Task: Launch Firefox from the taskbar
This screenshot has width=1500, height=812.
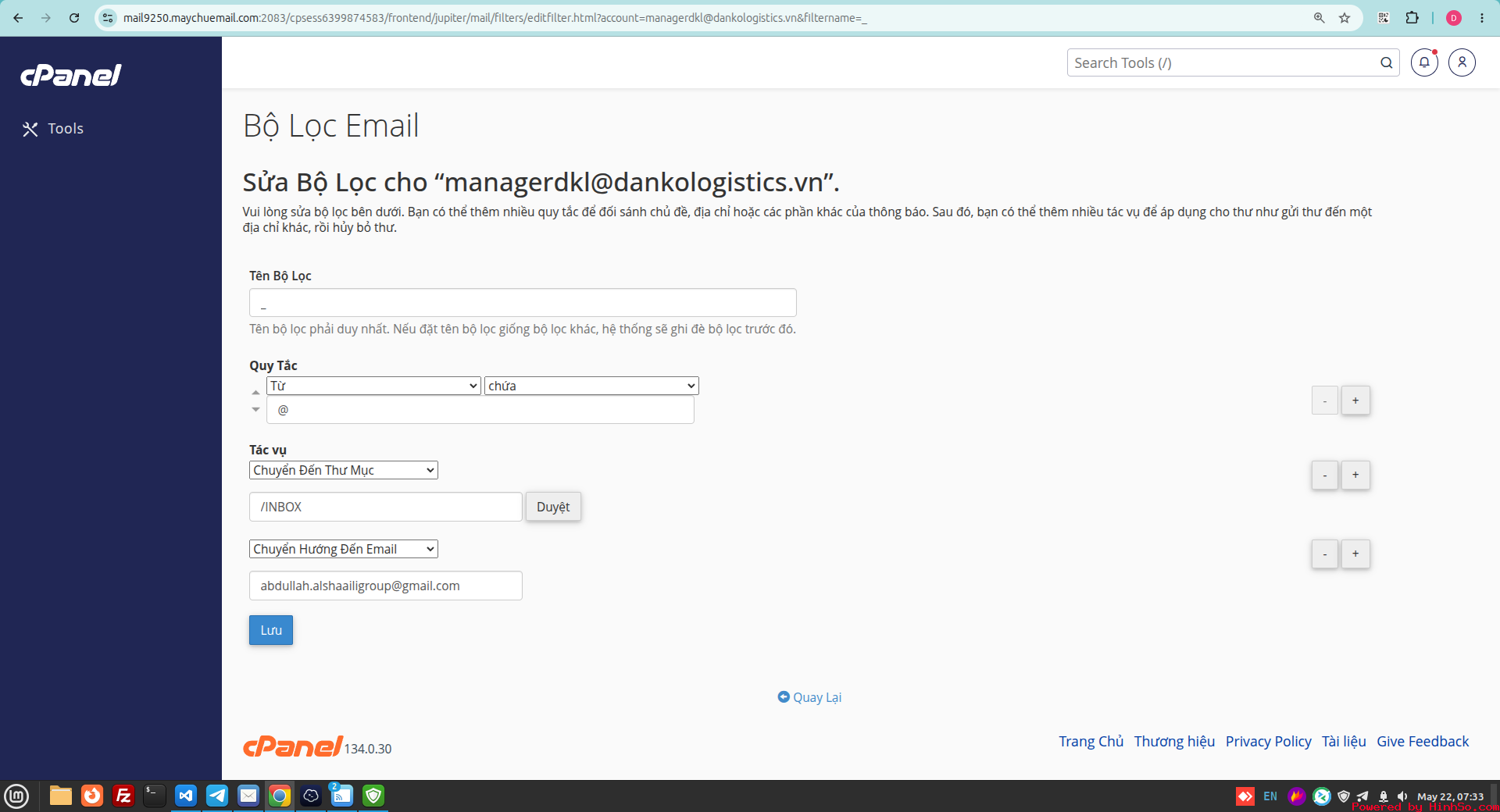Action: pos(92,796)
